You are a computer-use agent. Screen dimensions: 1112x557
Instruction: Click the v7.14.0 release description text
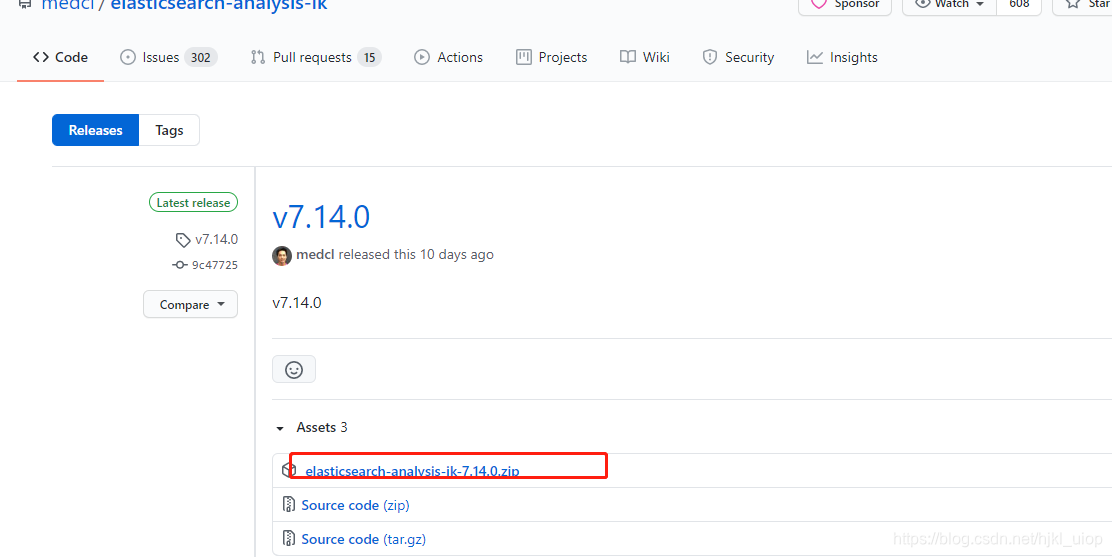pos(297,303)
